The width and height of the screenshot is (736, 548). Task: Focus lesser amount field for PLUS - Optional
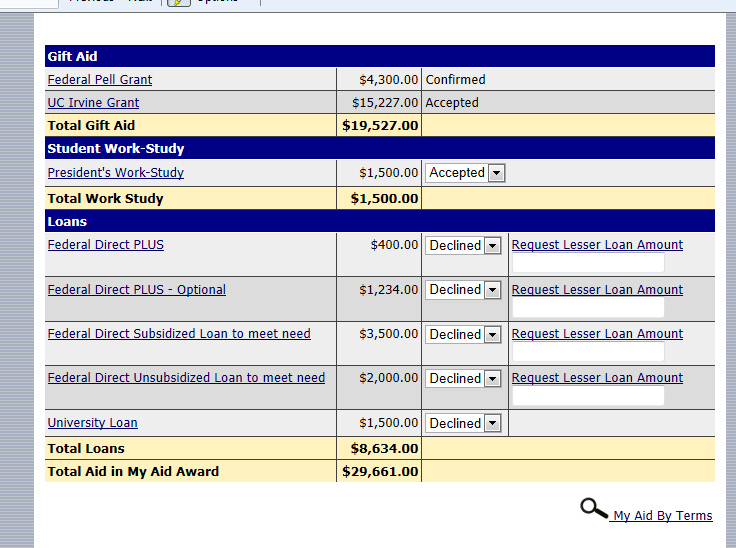pyautogui.click(x=588, y=308)
